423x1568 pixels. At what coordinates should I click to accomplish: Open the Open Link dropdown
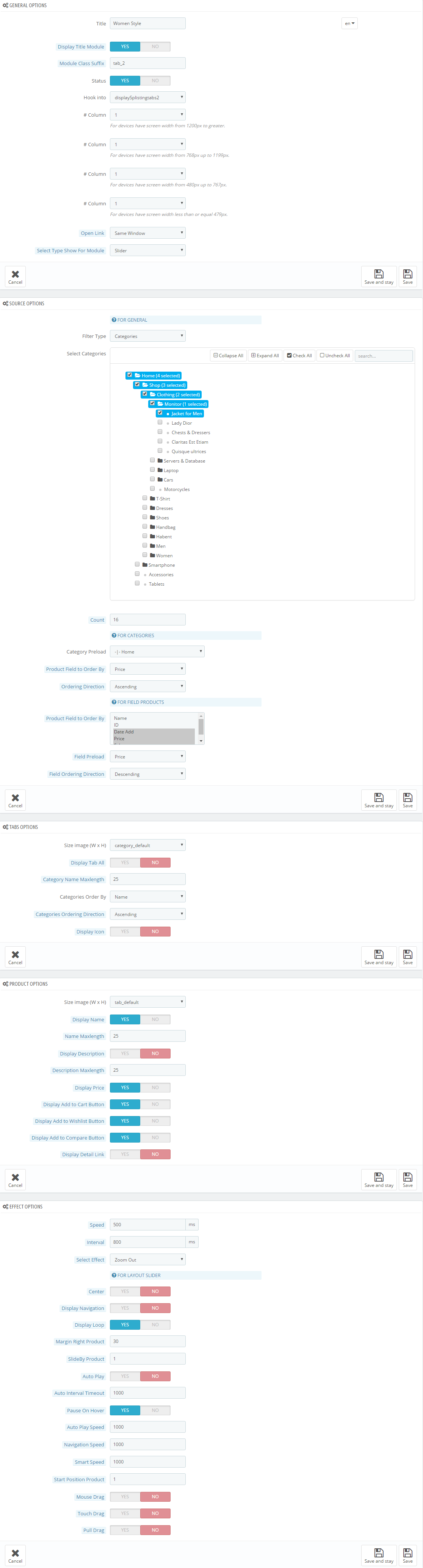click(148, 233)
